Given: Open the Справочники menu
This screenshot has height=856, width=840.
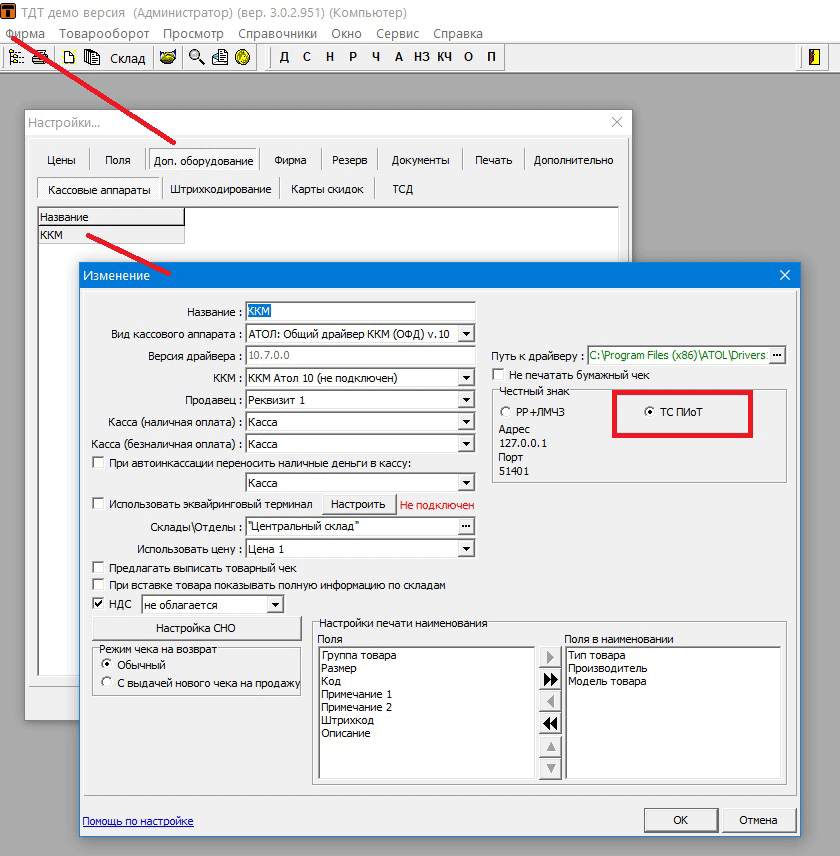Looking at the screenshot, I should [x=277, y=33].
